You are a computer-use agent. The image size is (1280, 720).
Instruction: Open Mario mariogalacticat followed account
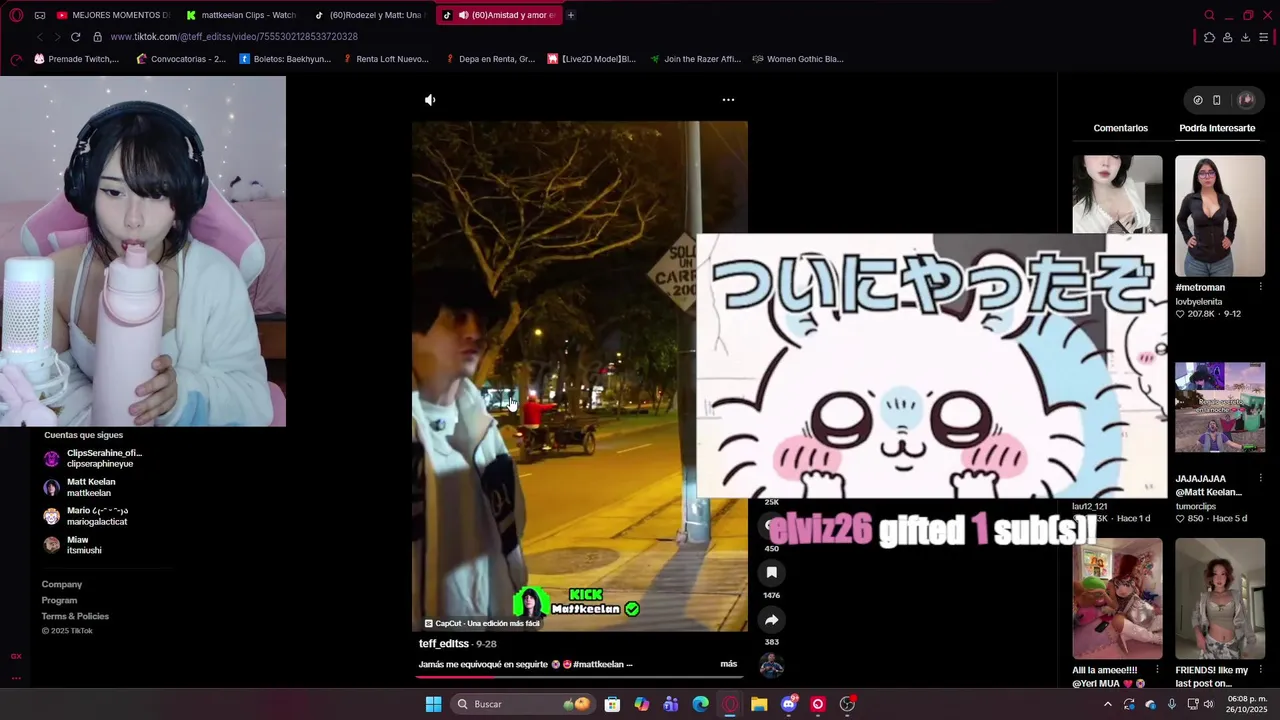(86, 516)
